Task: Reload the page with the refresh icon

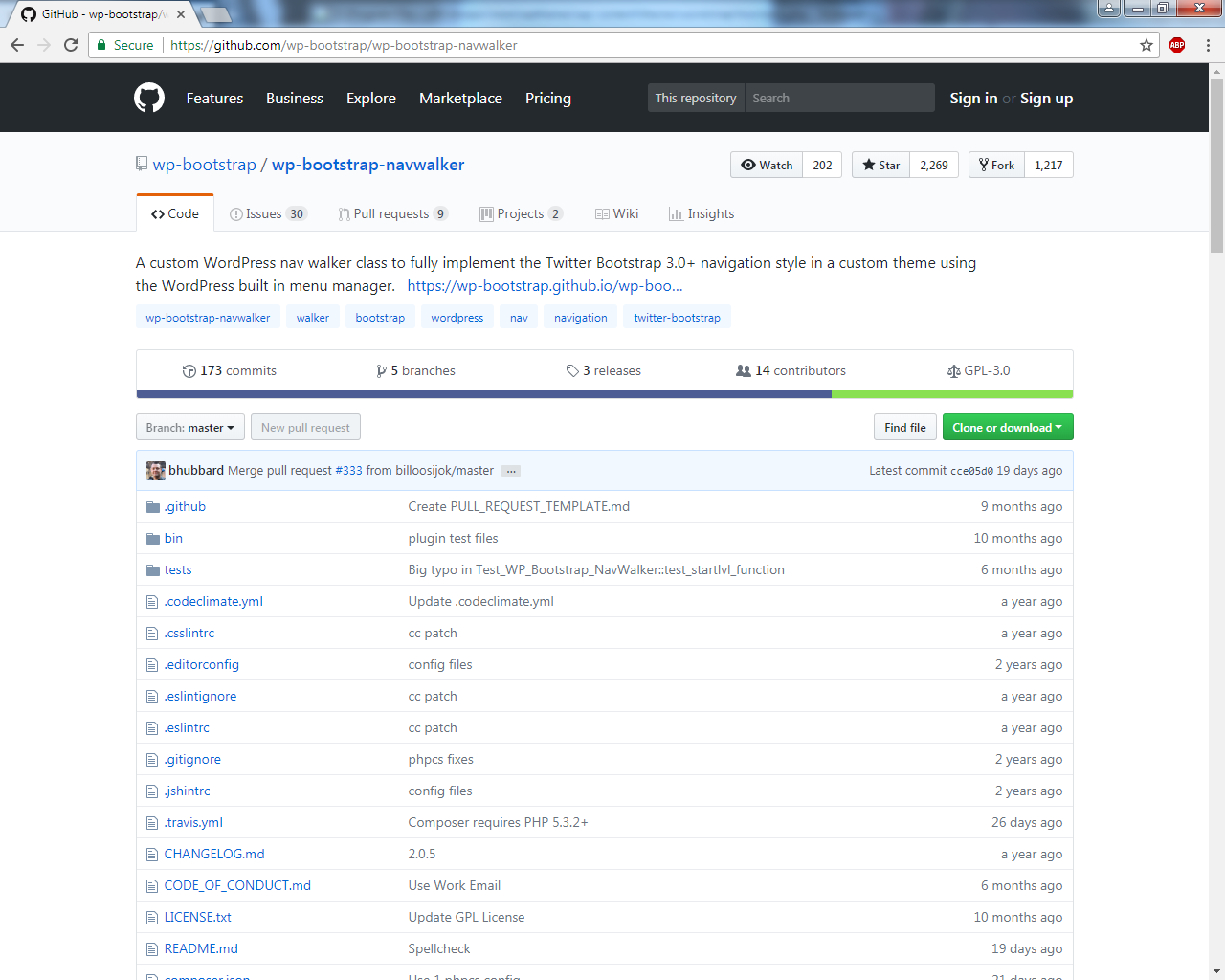Action: pos(71,45)
